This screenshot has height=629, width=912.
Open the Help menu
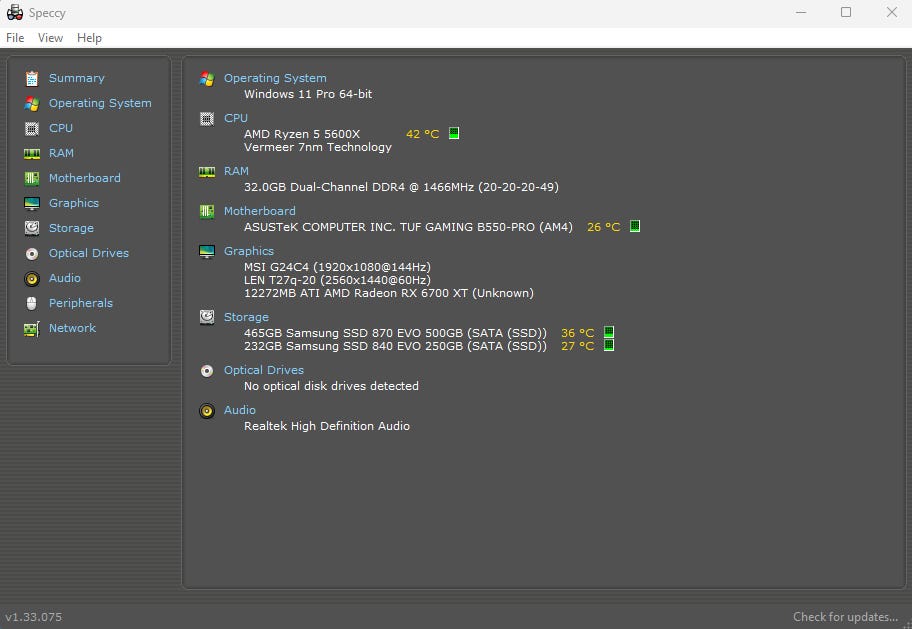coord(89,38)
